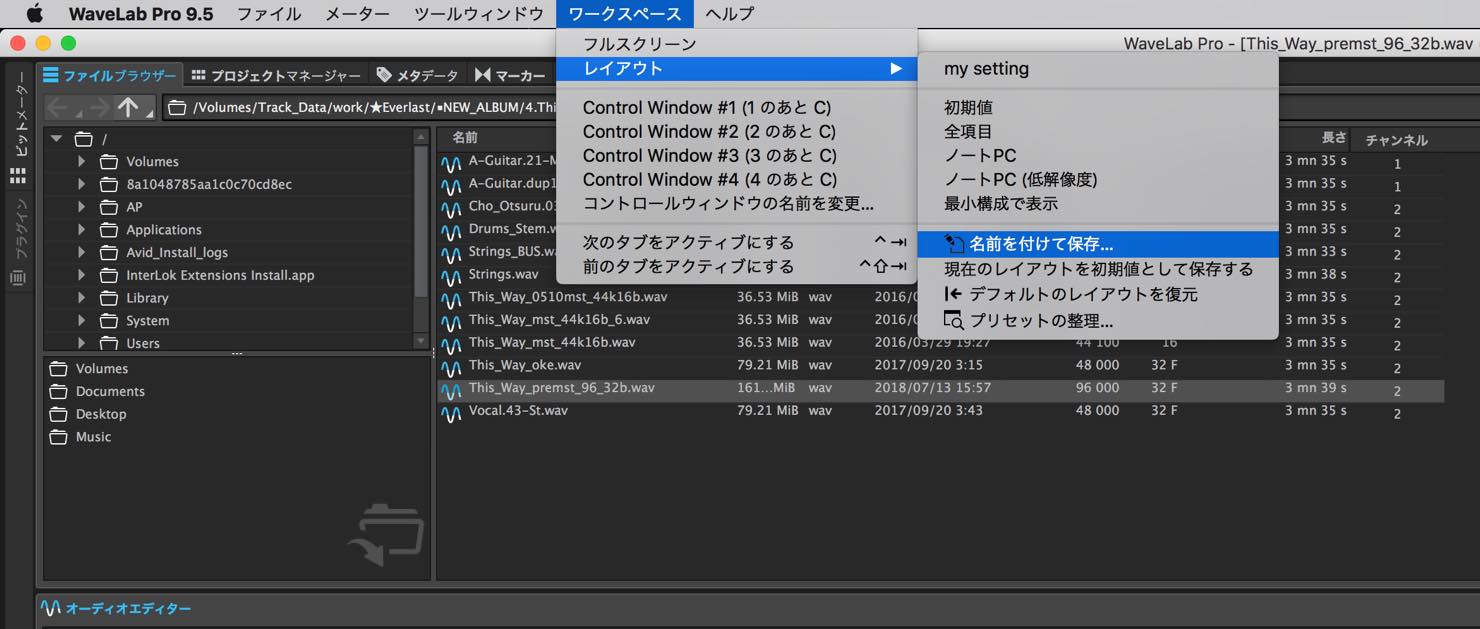Open the ヘルプ menu
Image resolution: width=1480 pixels, height=629 pixels.
point(729,14)
